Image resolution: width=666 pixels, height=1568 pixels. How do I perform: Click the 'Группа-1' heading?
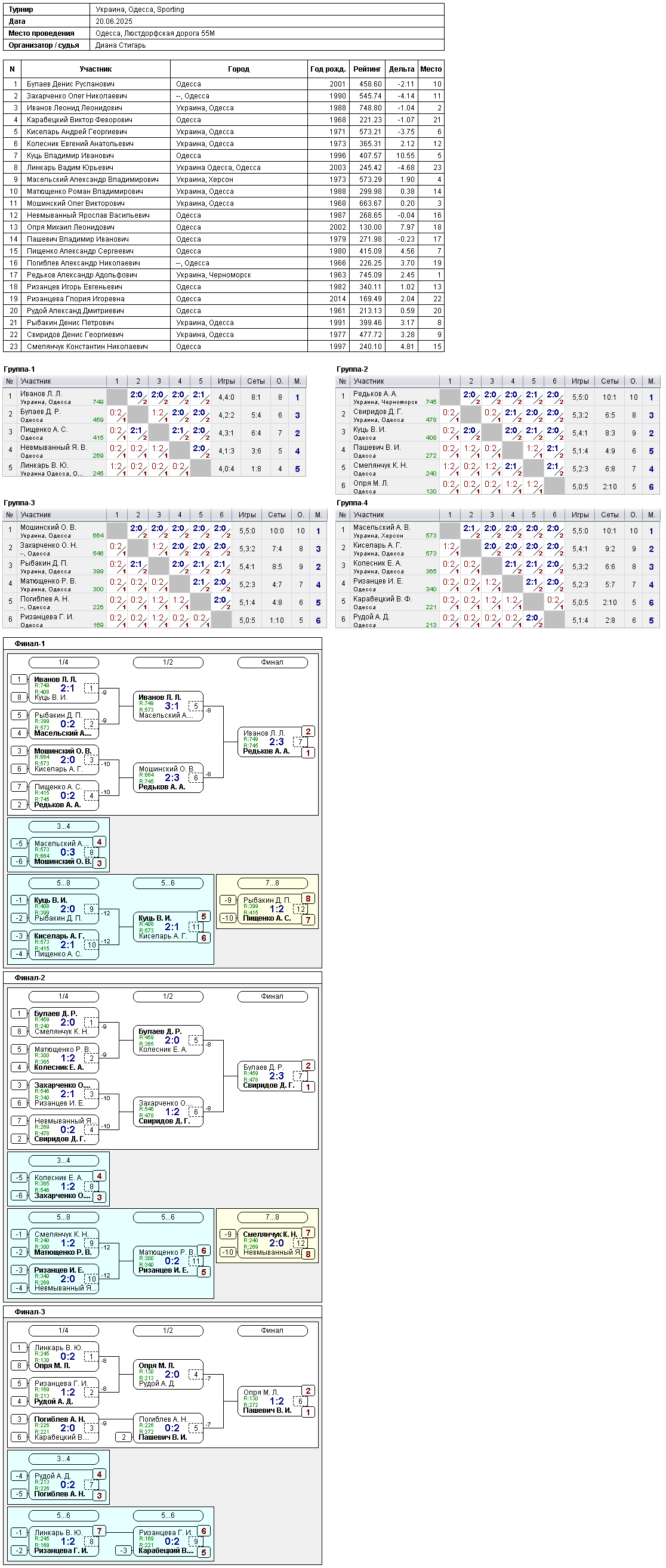[x=20, y=369]
